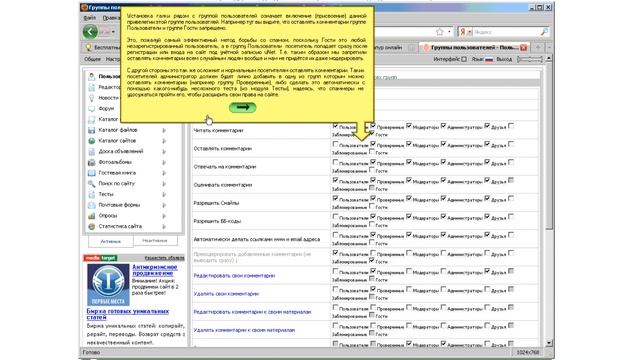
Task: Run search with the magnifier icon
Action: (544, 32)
